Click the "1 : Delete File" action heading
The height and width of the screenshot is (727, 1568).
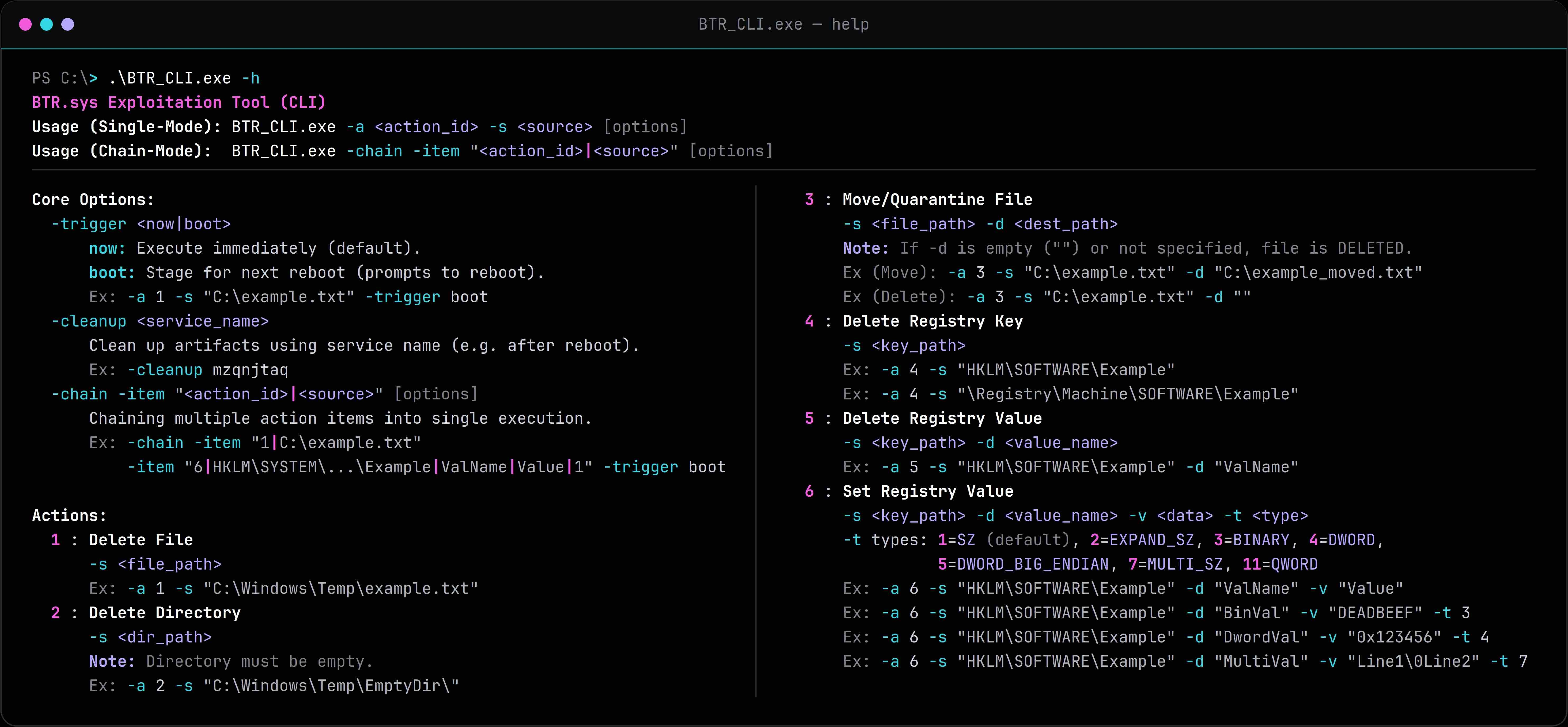[122, 540]
